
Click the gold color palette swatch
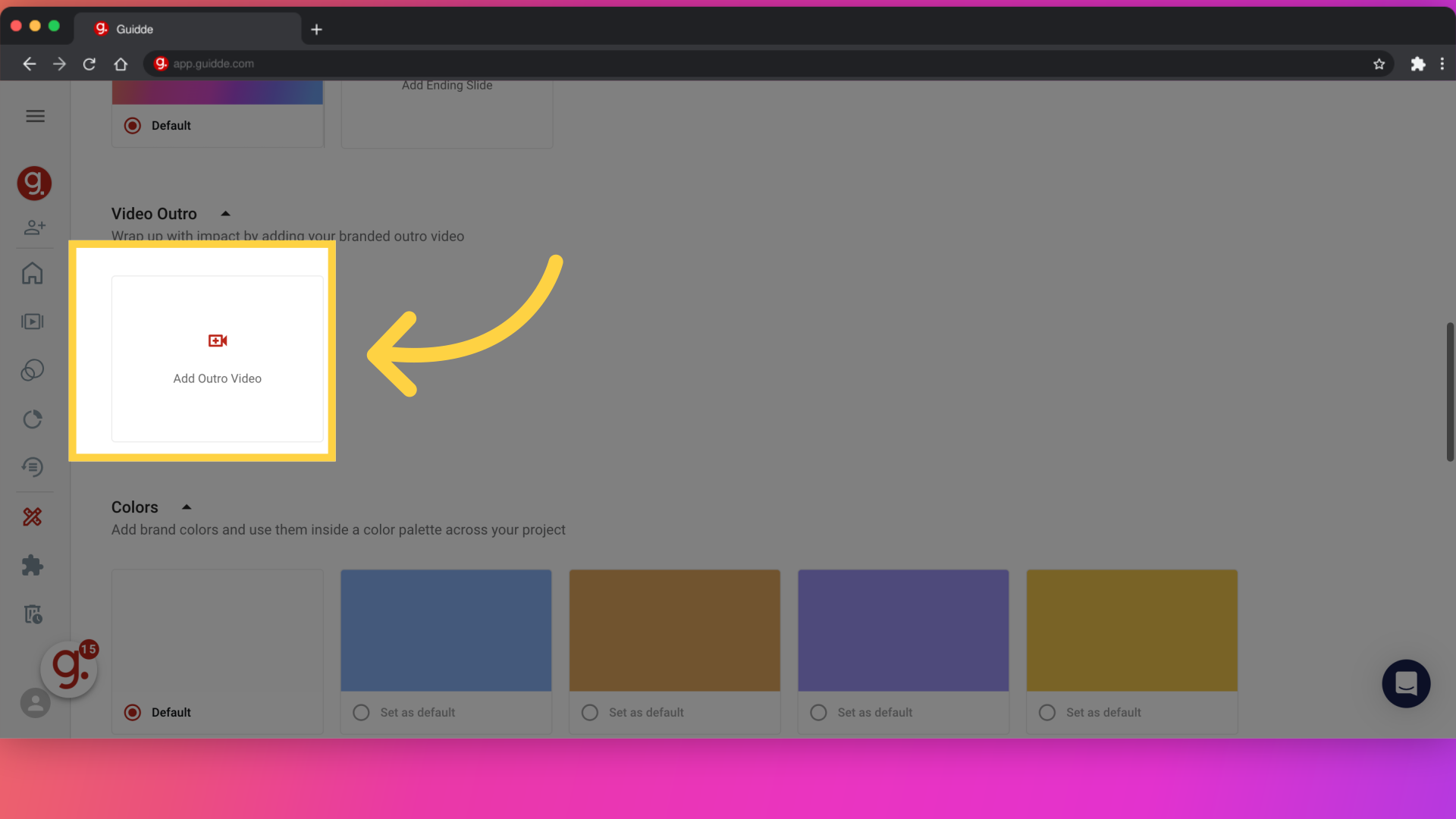click(x=1132, y=630)
